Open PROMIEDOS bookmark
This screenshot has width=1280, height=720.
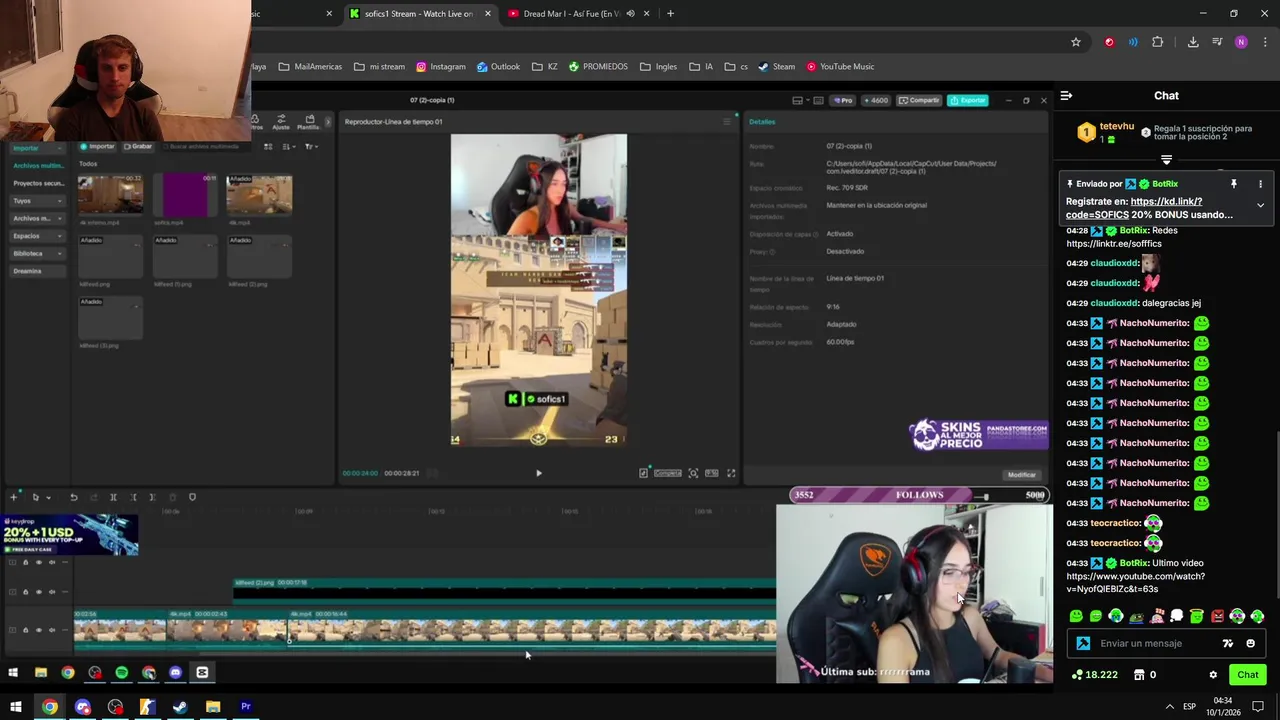[598, 67]
